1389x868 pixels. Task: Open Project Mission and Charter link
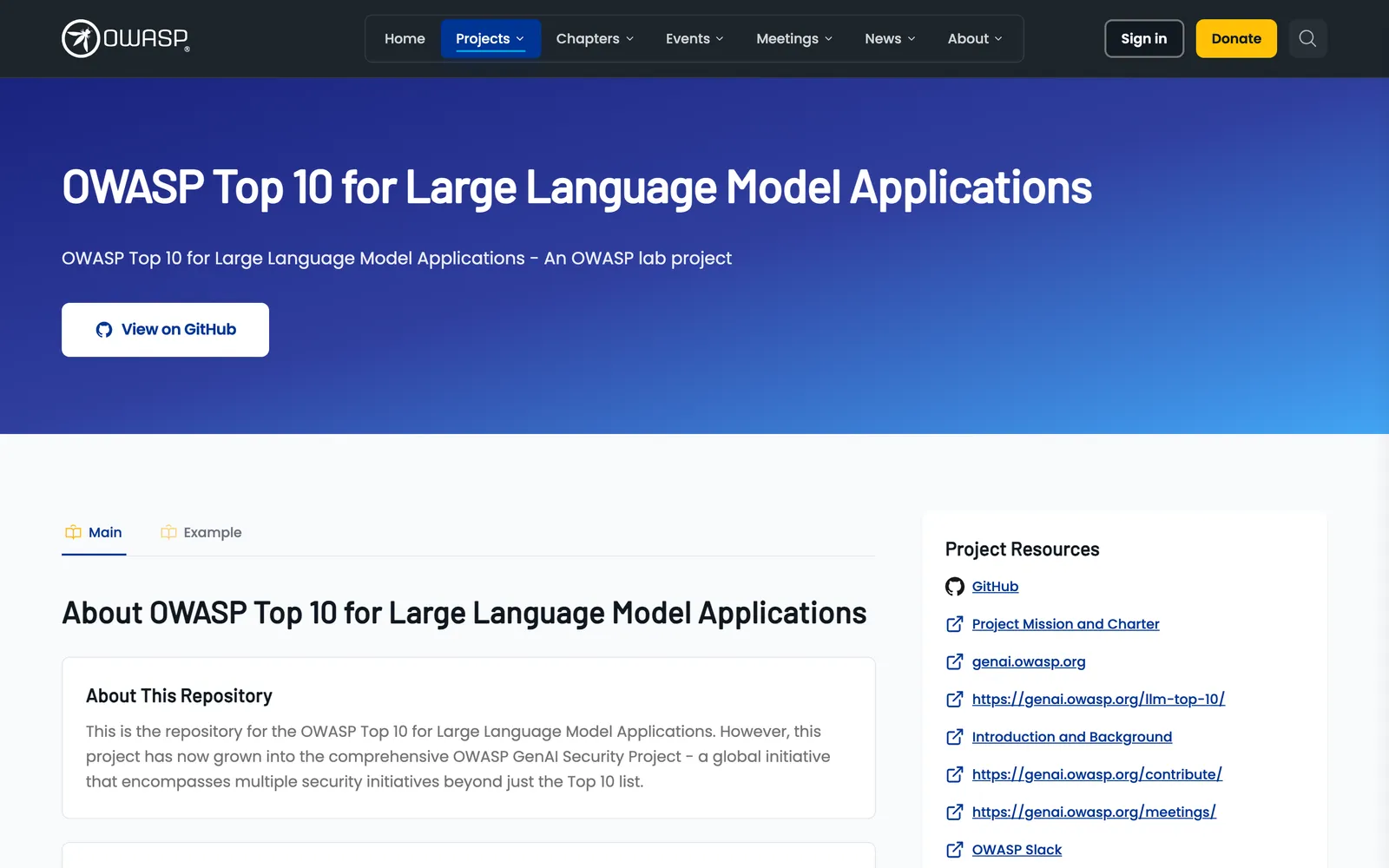pyautogui.click(x=1065, y=624)
